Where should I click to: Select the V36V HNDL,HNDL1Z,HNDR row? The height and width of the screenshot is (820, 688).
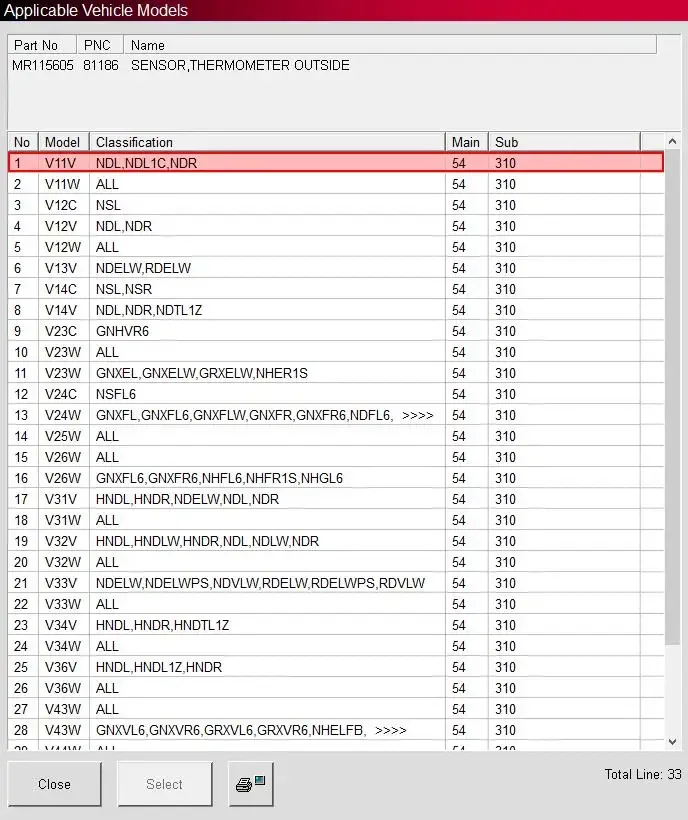(x=336, y=667)
